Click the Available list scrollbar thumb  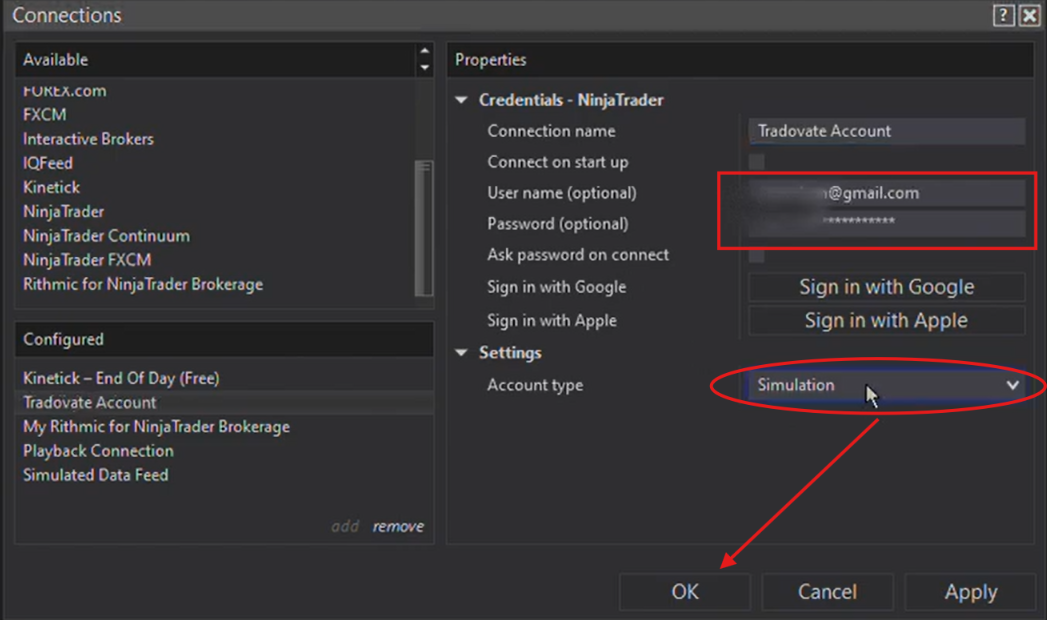click(x=424, y=228)
